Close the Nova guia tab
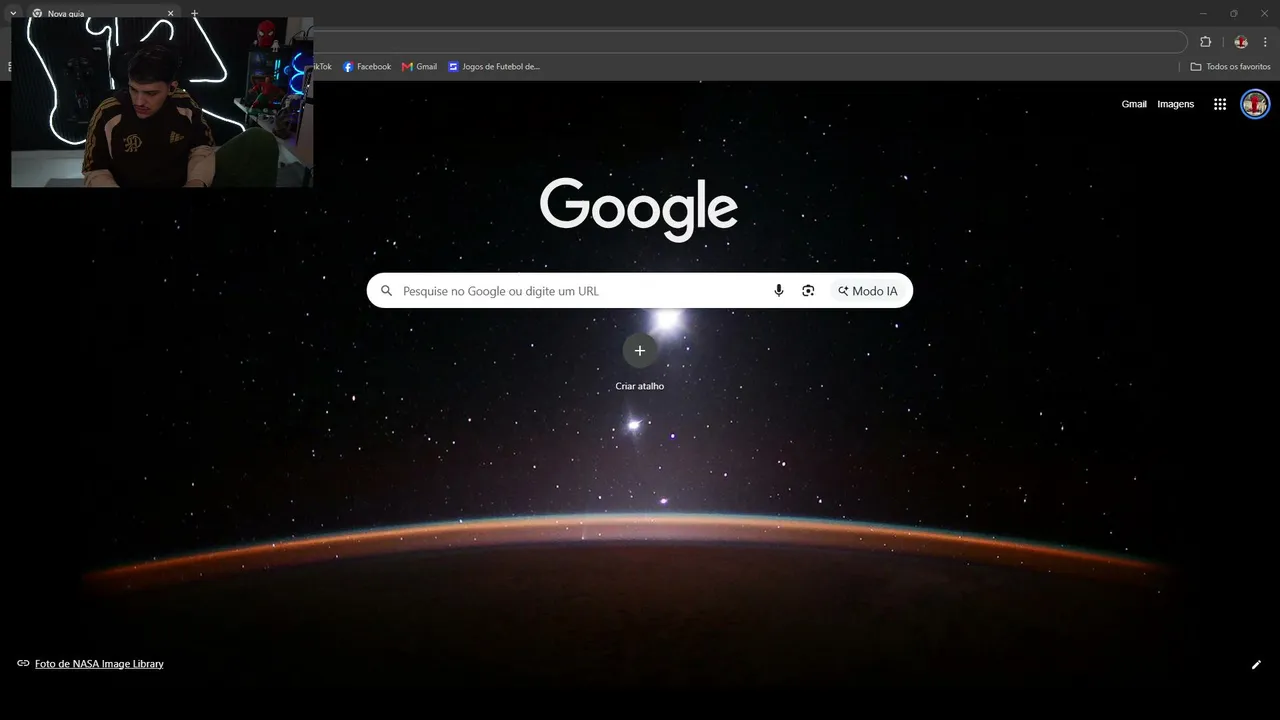The height and width of the screenshot is (720, 1280). (x=170, y=14)
